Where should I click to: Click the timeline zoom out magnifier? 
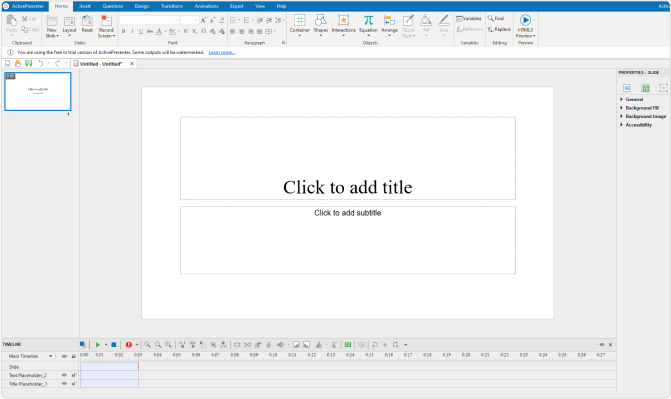click(158, 345)
